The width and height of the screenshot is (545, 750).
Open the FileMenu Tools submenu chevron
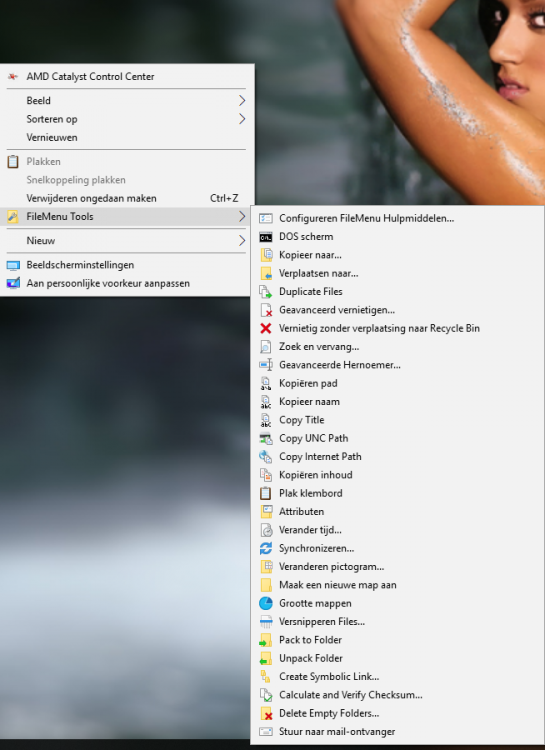242,217
